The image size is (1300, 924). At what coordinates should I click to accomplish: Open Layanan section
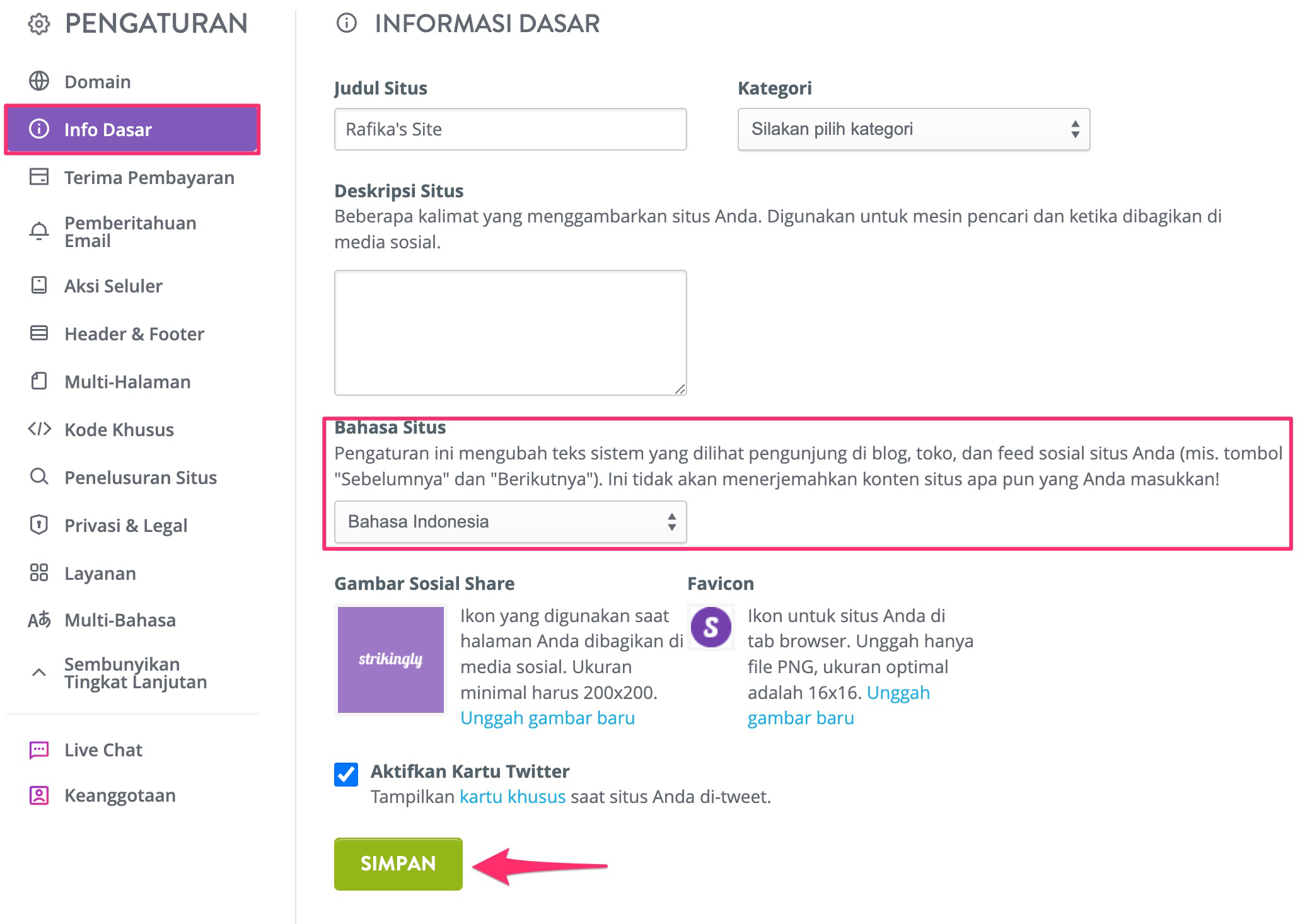pos(100,573)
